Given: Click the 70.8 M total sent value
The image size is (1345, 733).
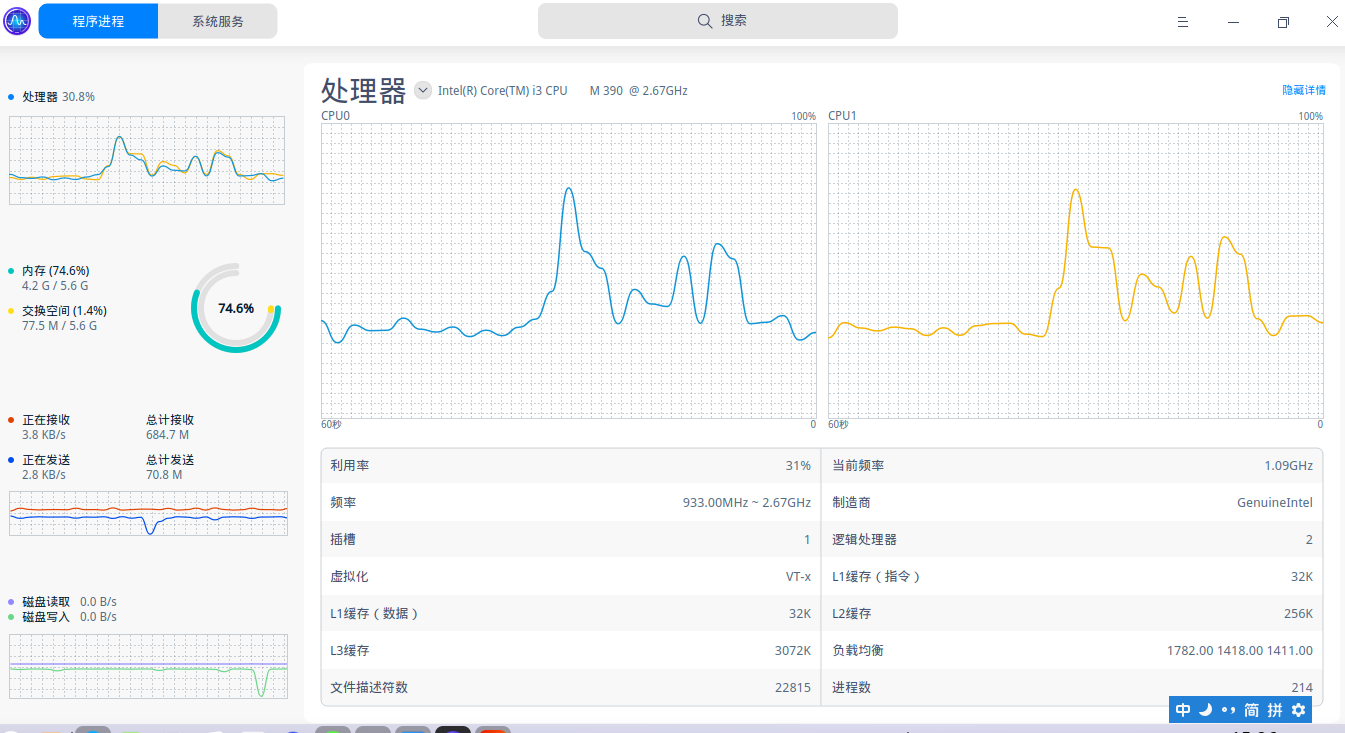Looking at the screenshot, I should (x=164, y=475).
